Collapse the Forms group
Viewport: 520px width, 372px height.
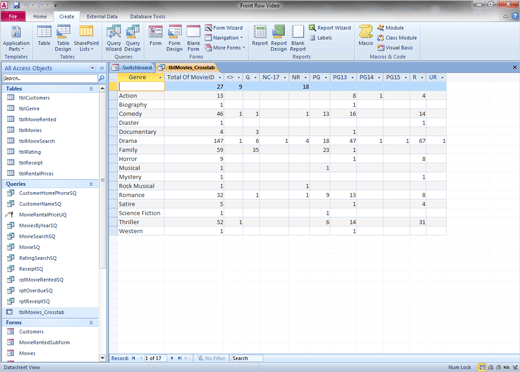point(91,323)
